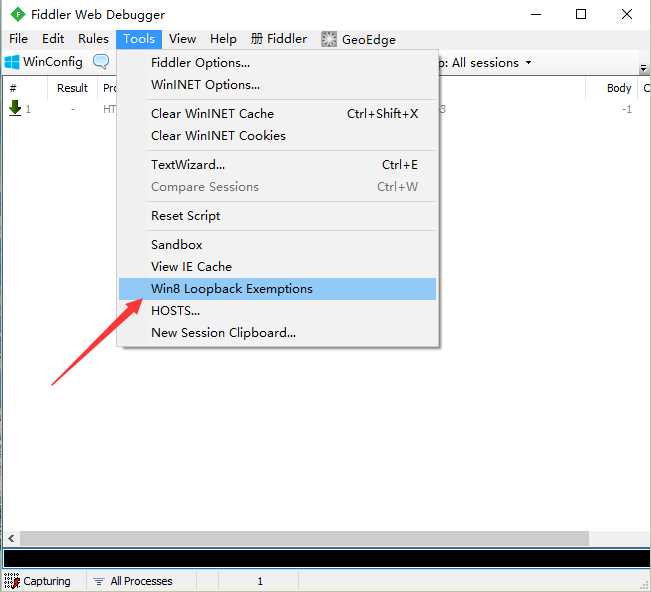Sort by the Result column header

(x=72, y=88)
